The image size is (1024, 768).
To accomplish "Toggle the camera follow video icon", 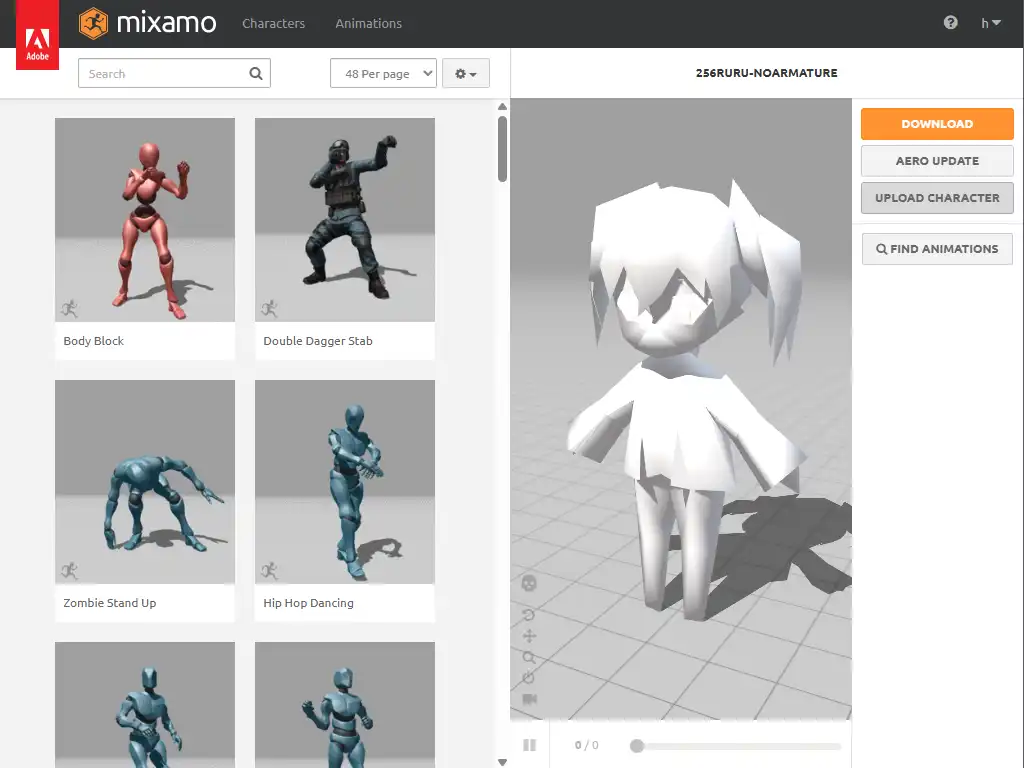I will tap(529, 699).
